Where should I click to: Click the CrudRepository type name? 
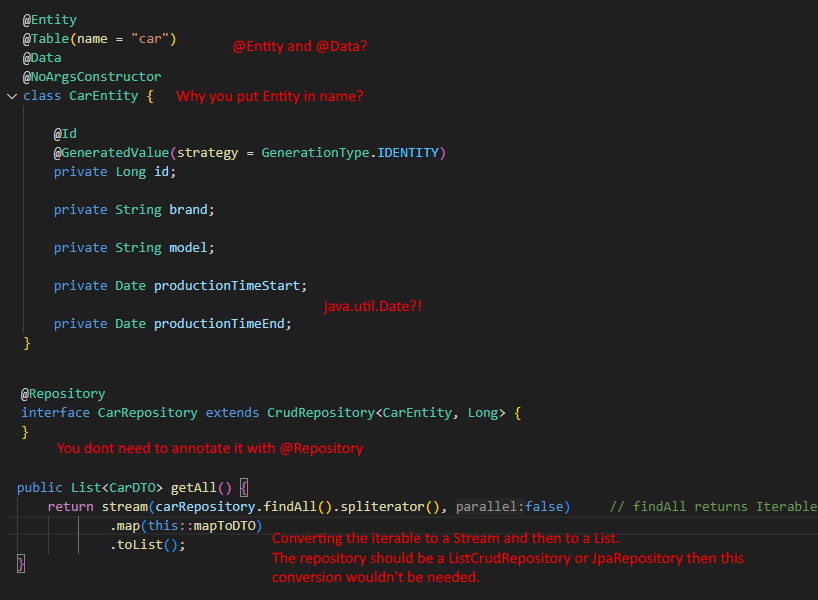(x=321, y=413)
